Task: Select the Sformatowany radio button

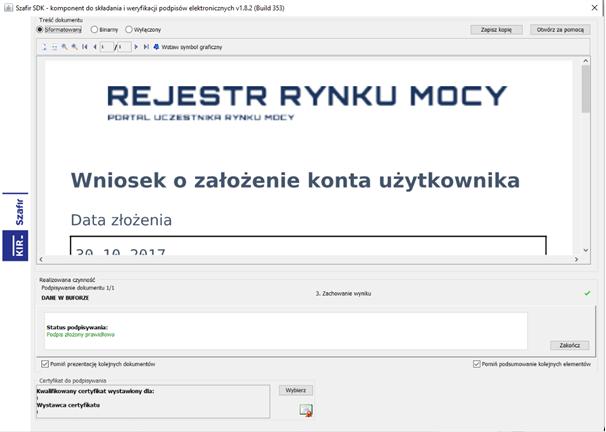Action: [39, 30]
